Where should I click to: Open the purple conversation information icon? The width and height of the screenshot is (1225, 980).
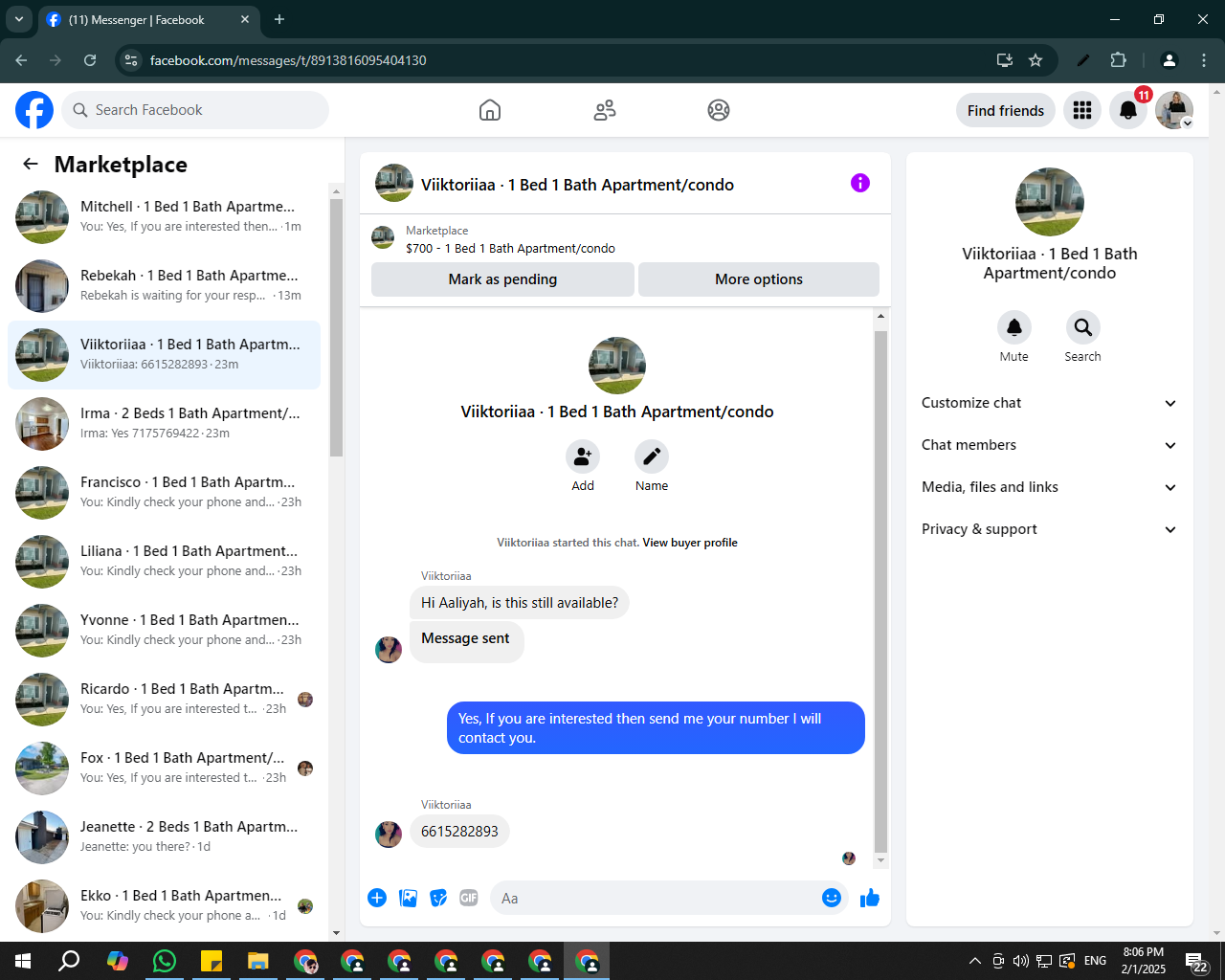coord(860,183)
